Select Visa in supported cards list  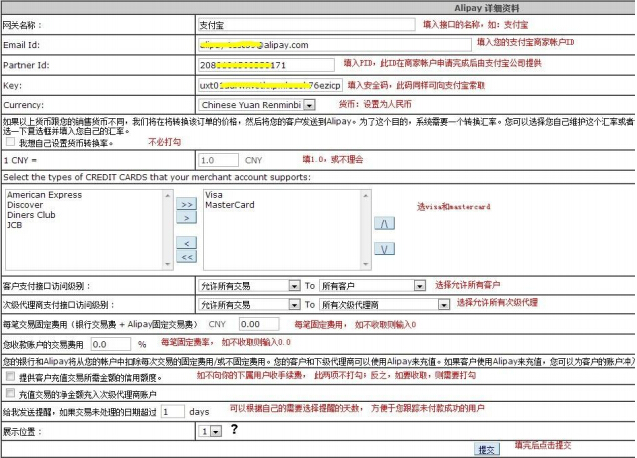(x=214, y=195)
